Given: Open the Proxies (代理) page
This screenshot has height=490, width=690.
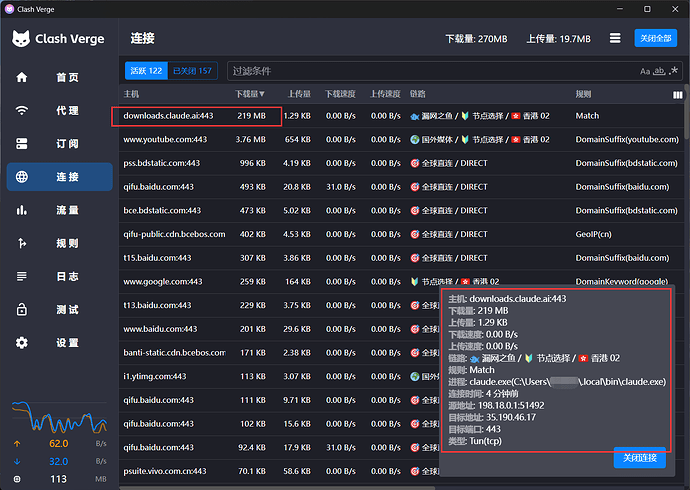Looking at the screenshot, I should (60, 110).
